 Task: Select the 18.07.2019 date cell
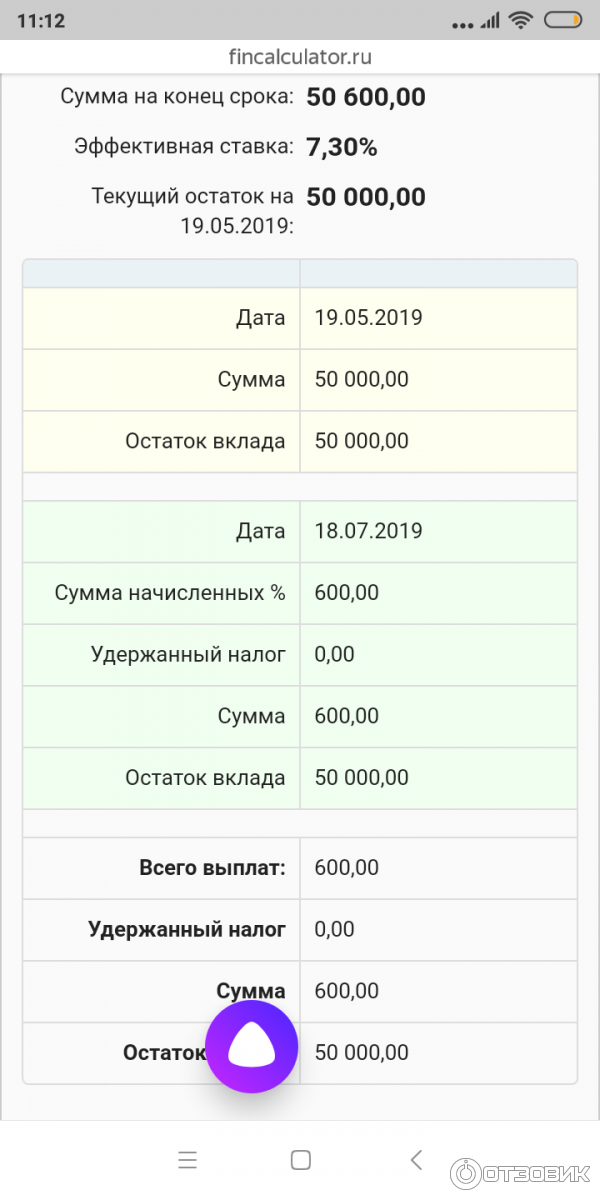368,531
